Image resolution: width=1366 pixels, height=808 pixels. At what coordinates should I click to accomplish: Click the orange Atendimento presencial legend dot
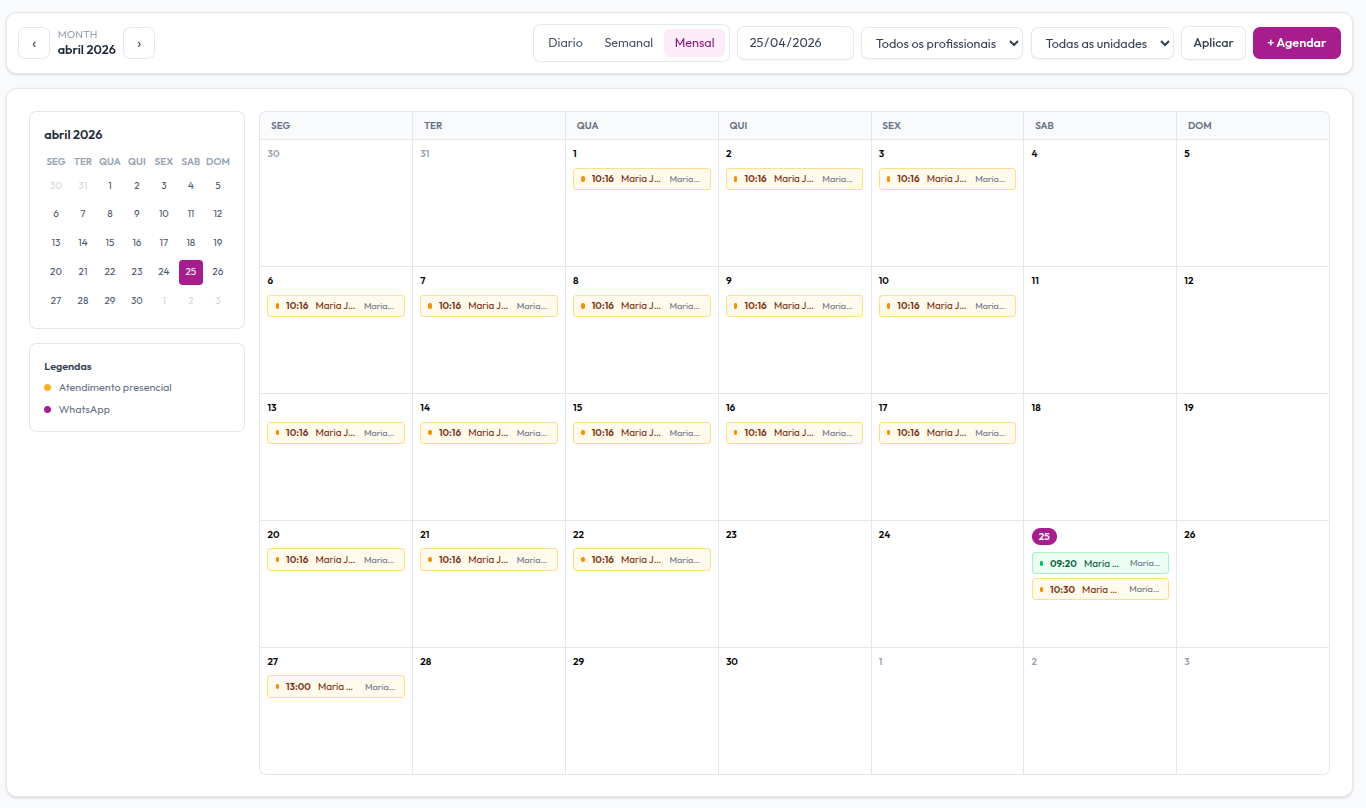click(47, 388)
